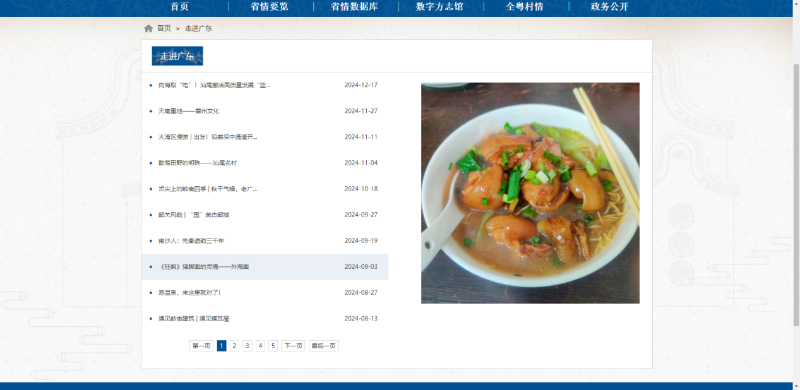Viewport: 800px width, 390px height.
Task: Open 首页 in the top navigation bar
Action: (180, 7)
